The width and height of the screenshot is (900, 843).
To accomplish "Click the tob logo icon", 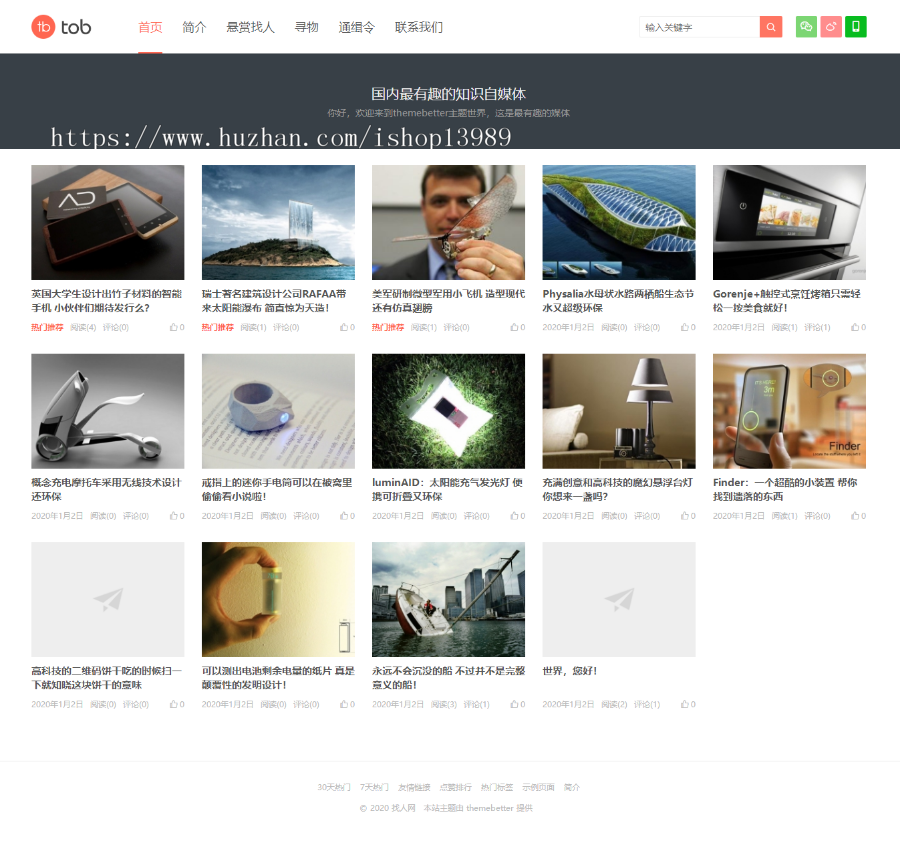I will point(43,27).
